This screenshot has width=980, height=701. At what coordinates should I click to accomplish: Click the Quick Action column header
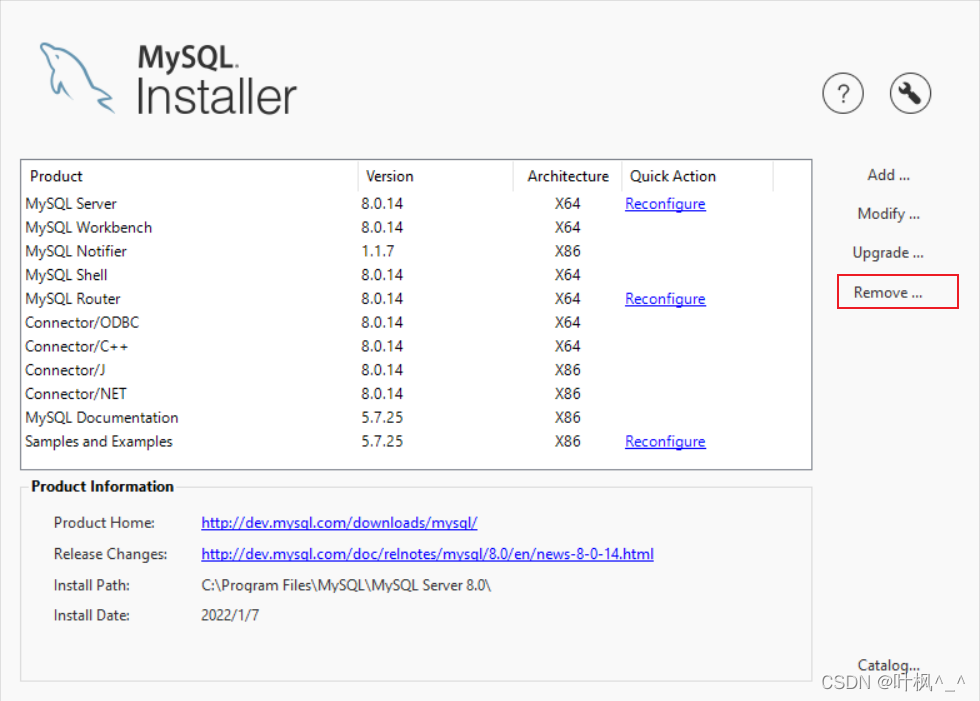point(698,176)
